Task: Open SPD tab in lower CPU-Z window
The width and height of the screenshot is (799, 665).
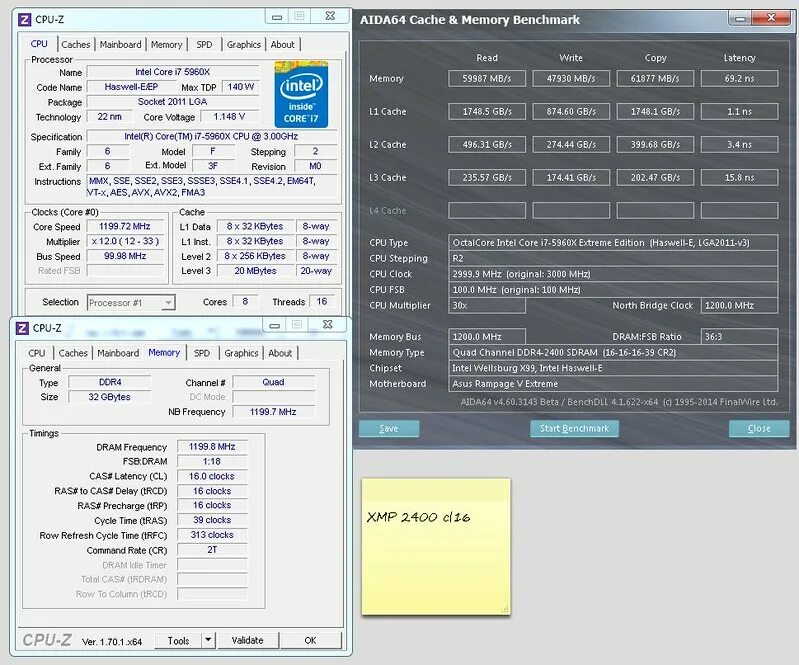Action: pyautogui.click(x=202, y=353)
